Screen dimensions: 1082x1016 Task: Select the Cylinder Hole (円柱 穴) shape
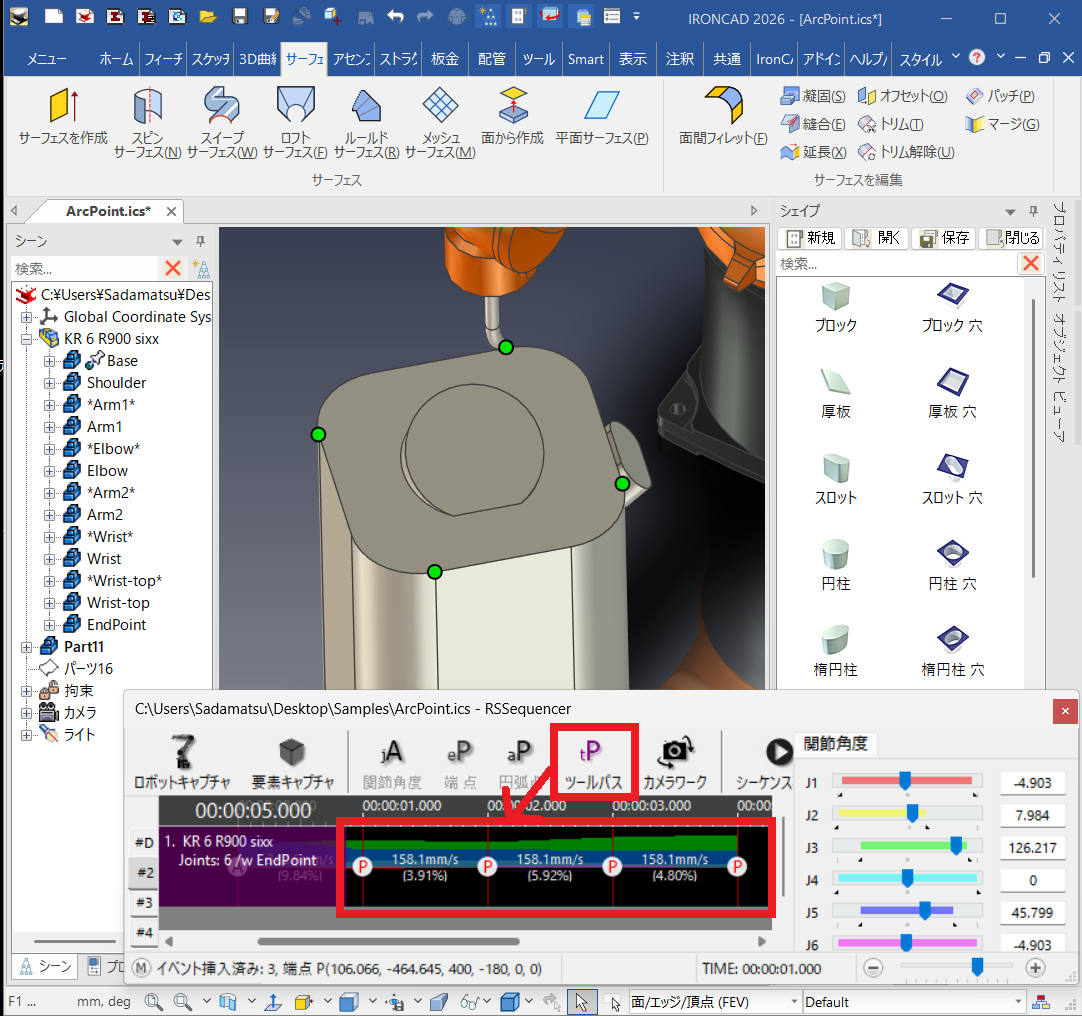pos(952,566)
